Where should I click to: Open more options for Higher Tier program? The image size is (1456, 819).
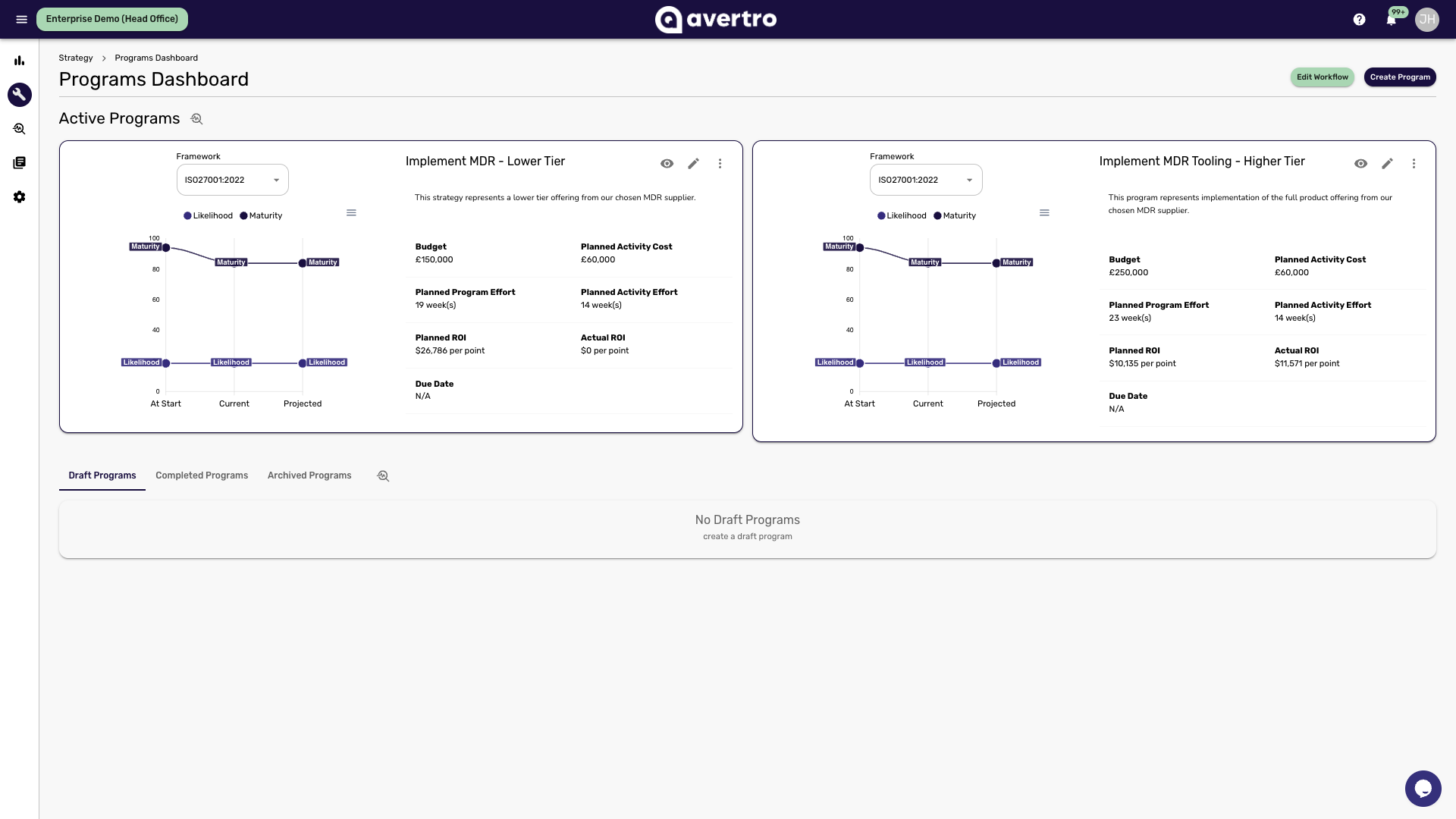coord(1414,164)
